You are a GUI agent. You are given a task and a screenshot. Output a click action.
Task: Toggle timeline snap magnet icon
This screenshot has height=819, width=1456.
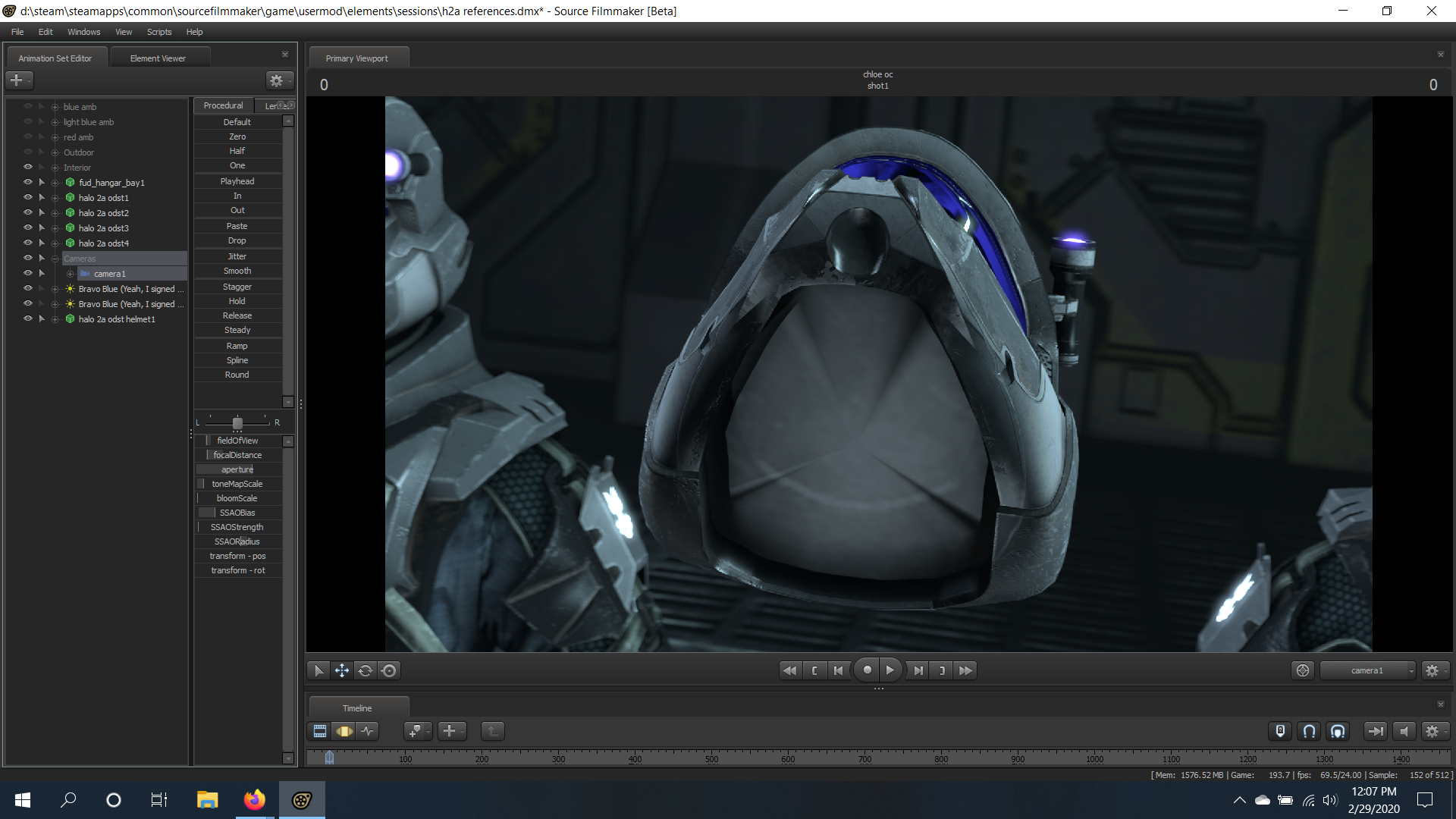pyautogui.click(x=1309, y=731)
